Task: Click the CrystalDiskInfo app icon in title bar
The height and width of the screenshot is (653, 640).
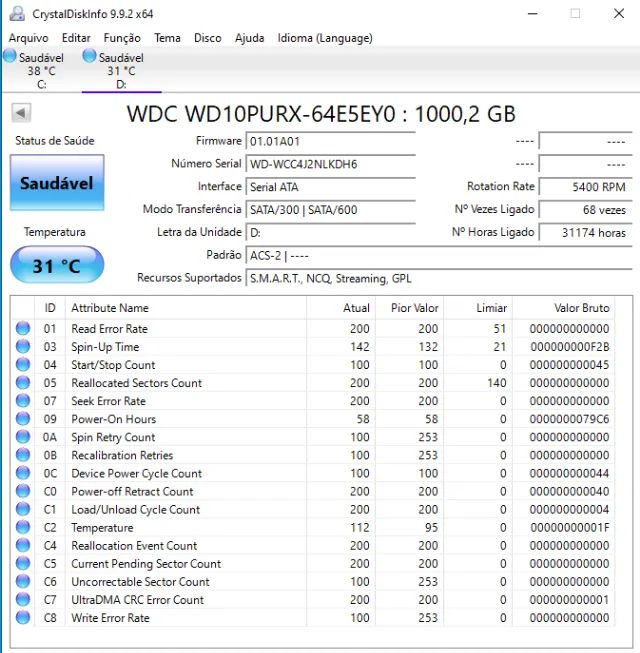Action: pos(17,14)
